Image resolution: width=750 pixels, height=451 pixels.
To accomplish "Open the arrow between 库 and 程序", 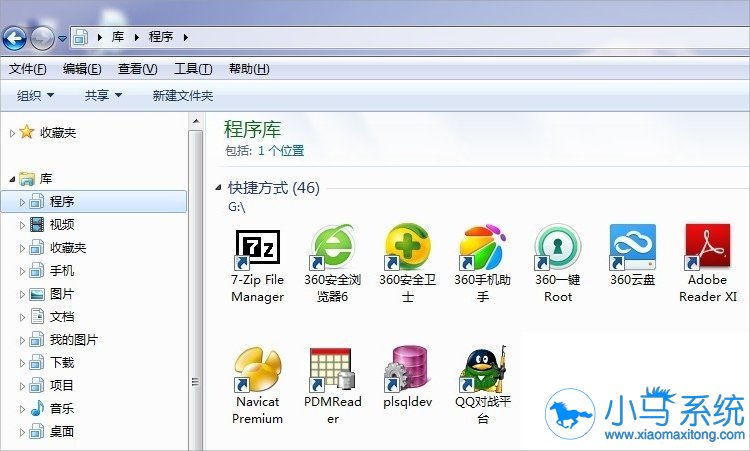I will (137, 37).
